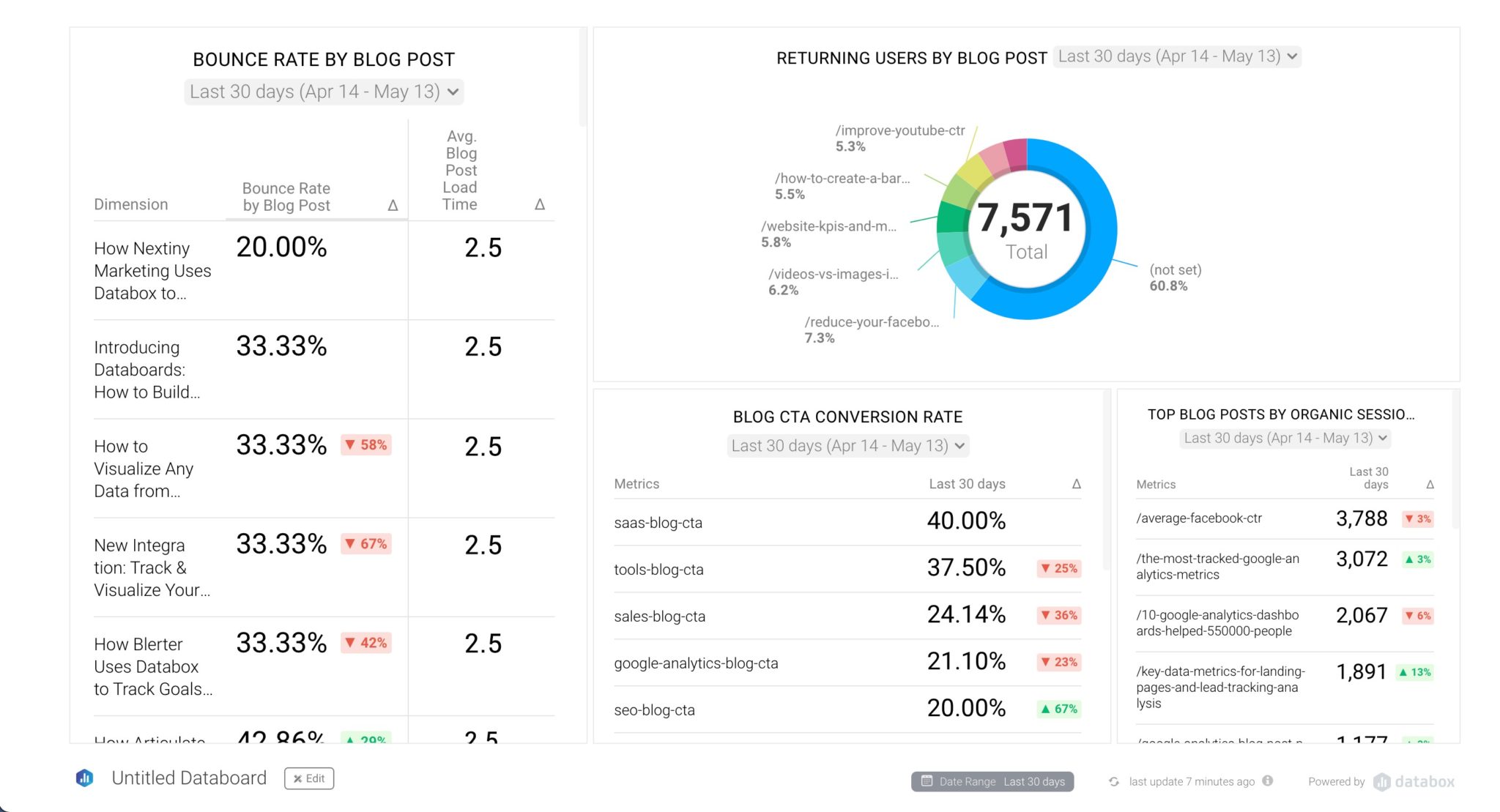Click the Dimension column header
The width and height of the screenshot is (1500, 812).
coord(131,204)
